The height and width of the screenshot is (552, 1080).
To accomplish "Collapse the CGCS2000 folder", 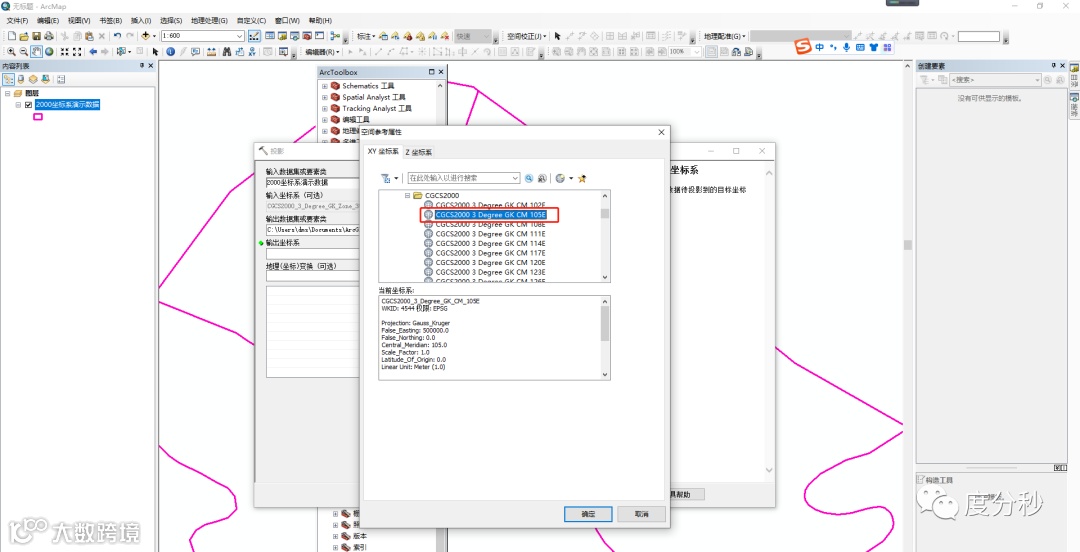I will click(407, 196).
